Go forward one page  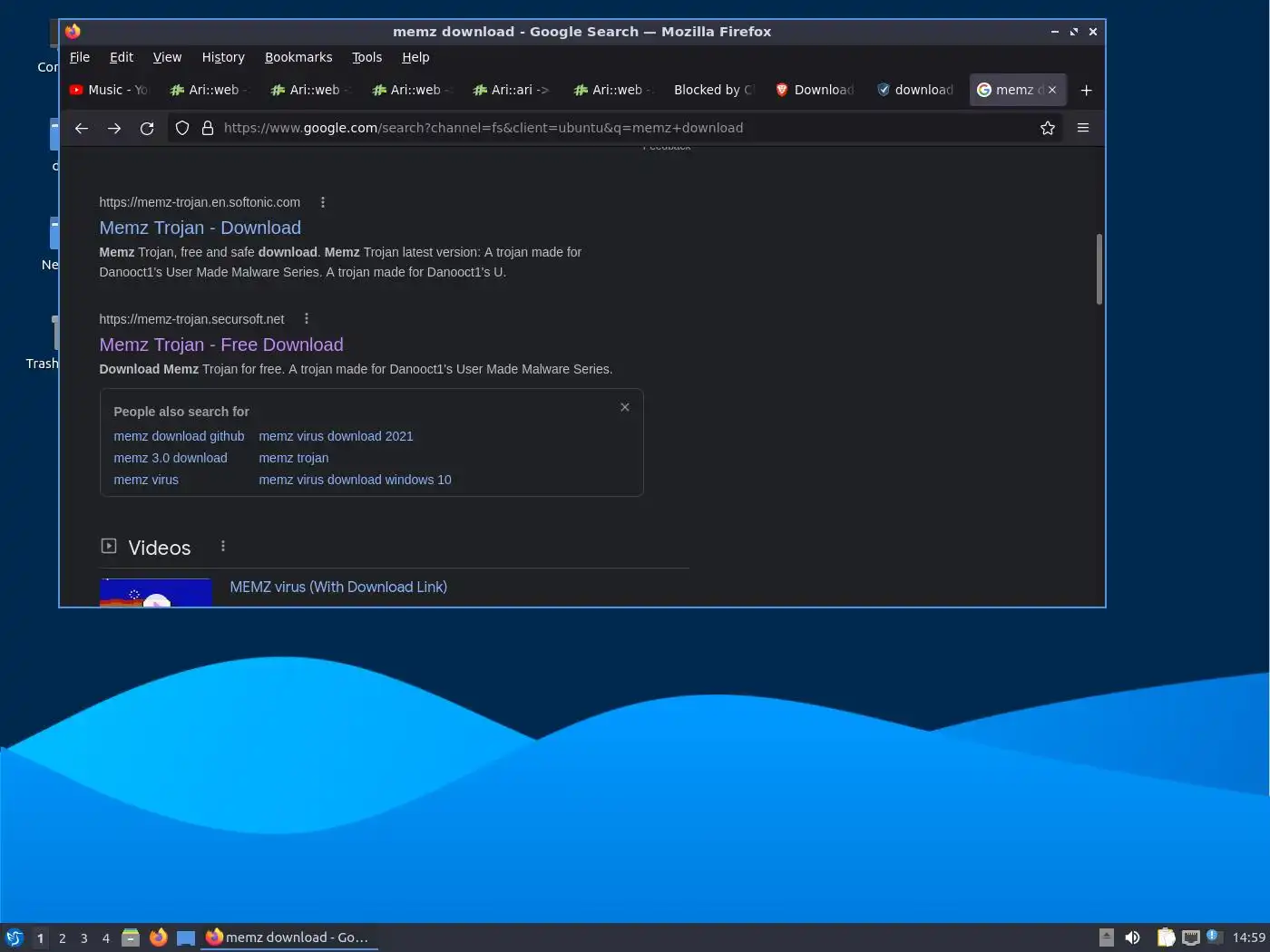[x=114, y=128]
